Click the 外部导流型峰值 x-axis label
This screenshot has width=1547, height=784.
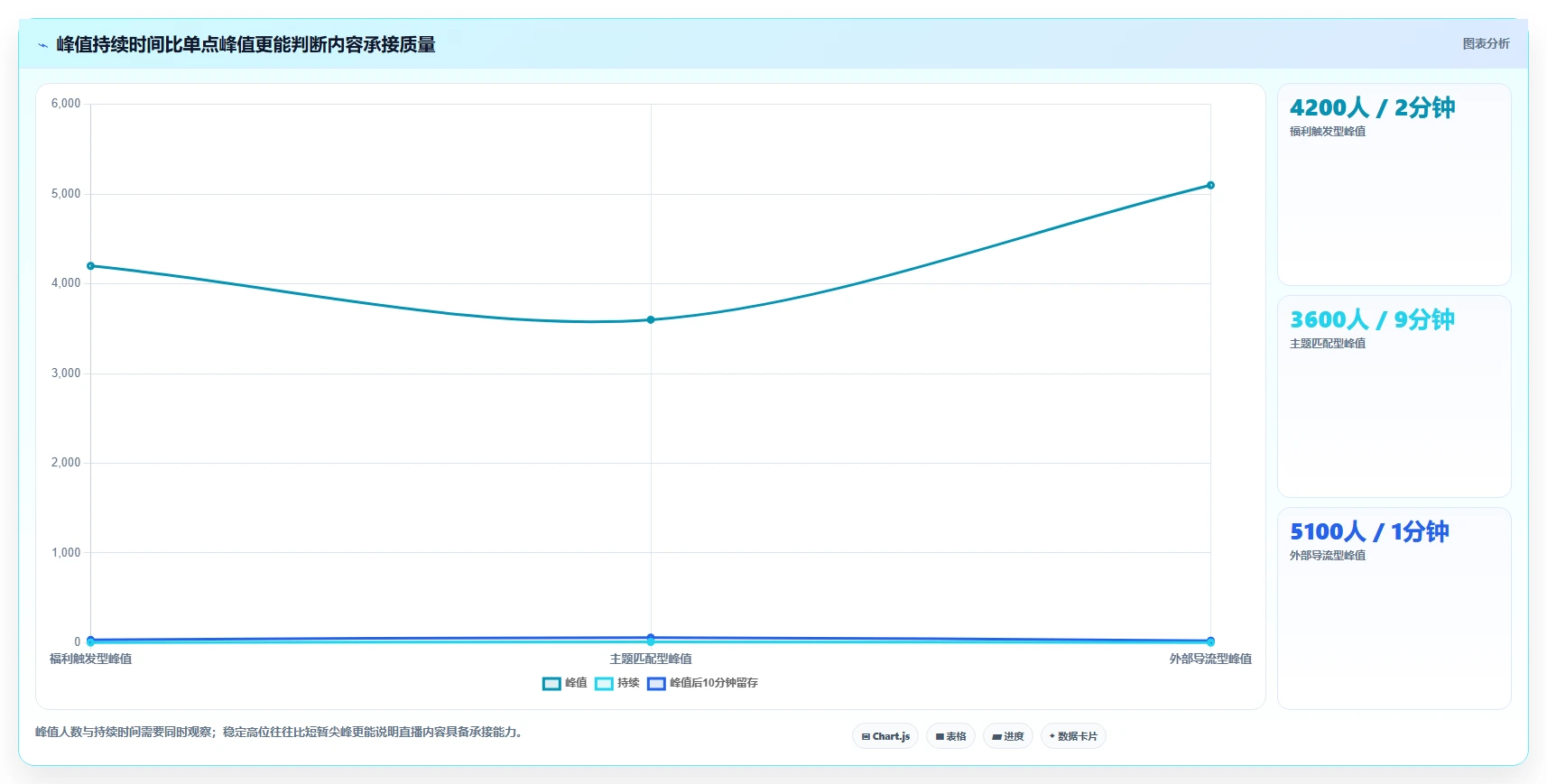point(1210,659)
